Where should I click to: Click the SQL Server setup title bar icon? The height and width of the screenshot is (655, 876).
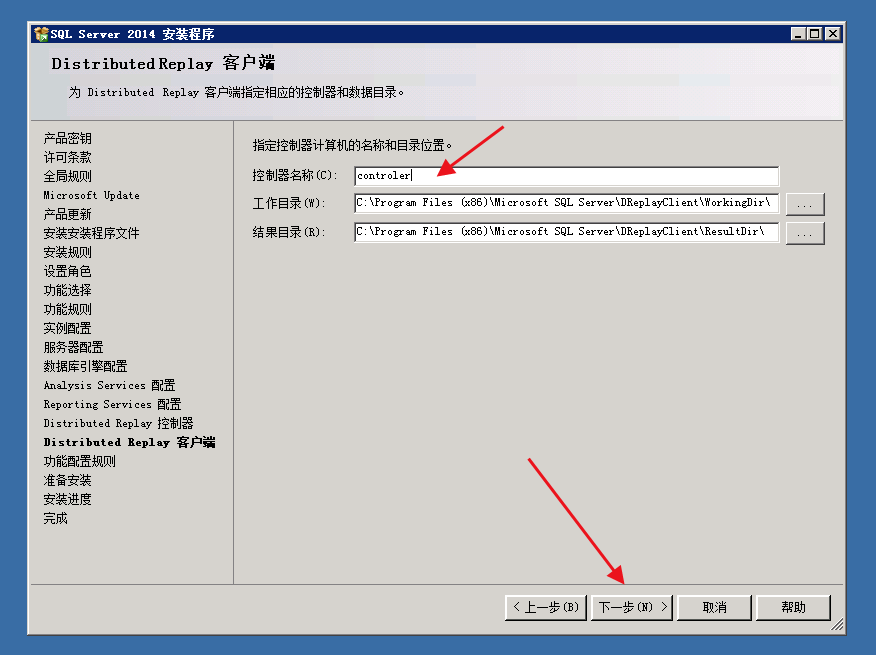41,34
